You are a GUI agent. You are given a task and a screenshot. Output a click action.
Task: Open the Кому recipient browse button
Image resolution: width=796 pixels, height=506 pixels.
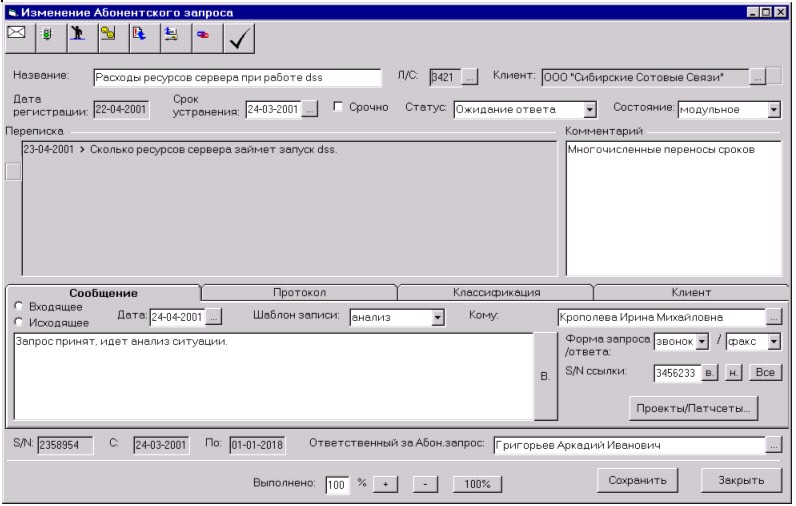pyautogui.click(x=774, y=317)
